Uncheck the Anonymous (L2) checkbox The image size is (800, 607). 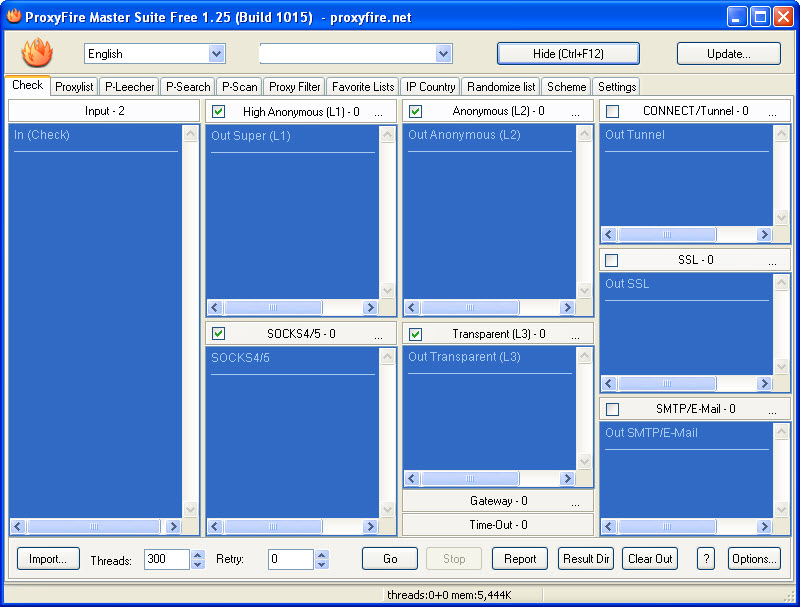point(415,111)
